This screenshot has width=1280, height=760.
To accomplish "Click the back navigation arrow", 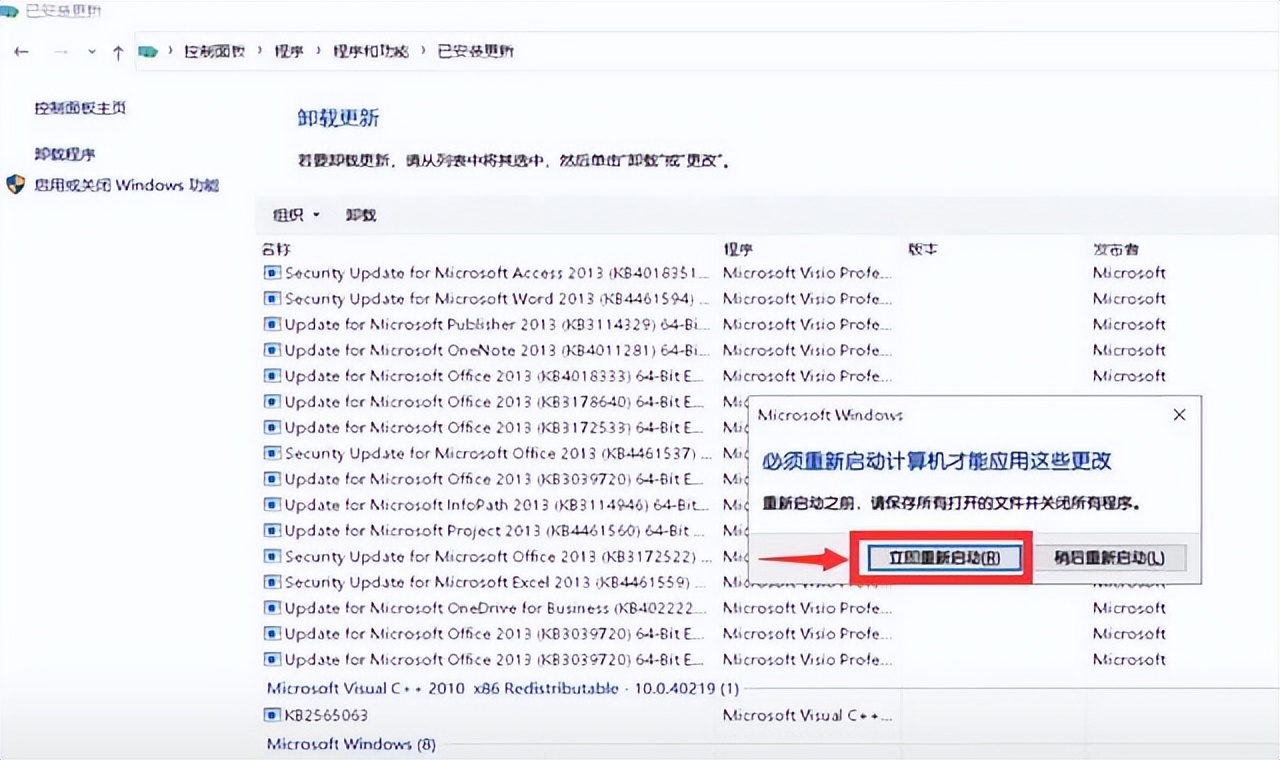I will 21,51.
